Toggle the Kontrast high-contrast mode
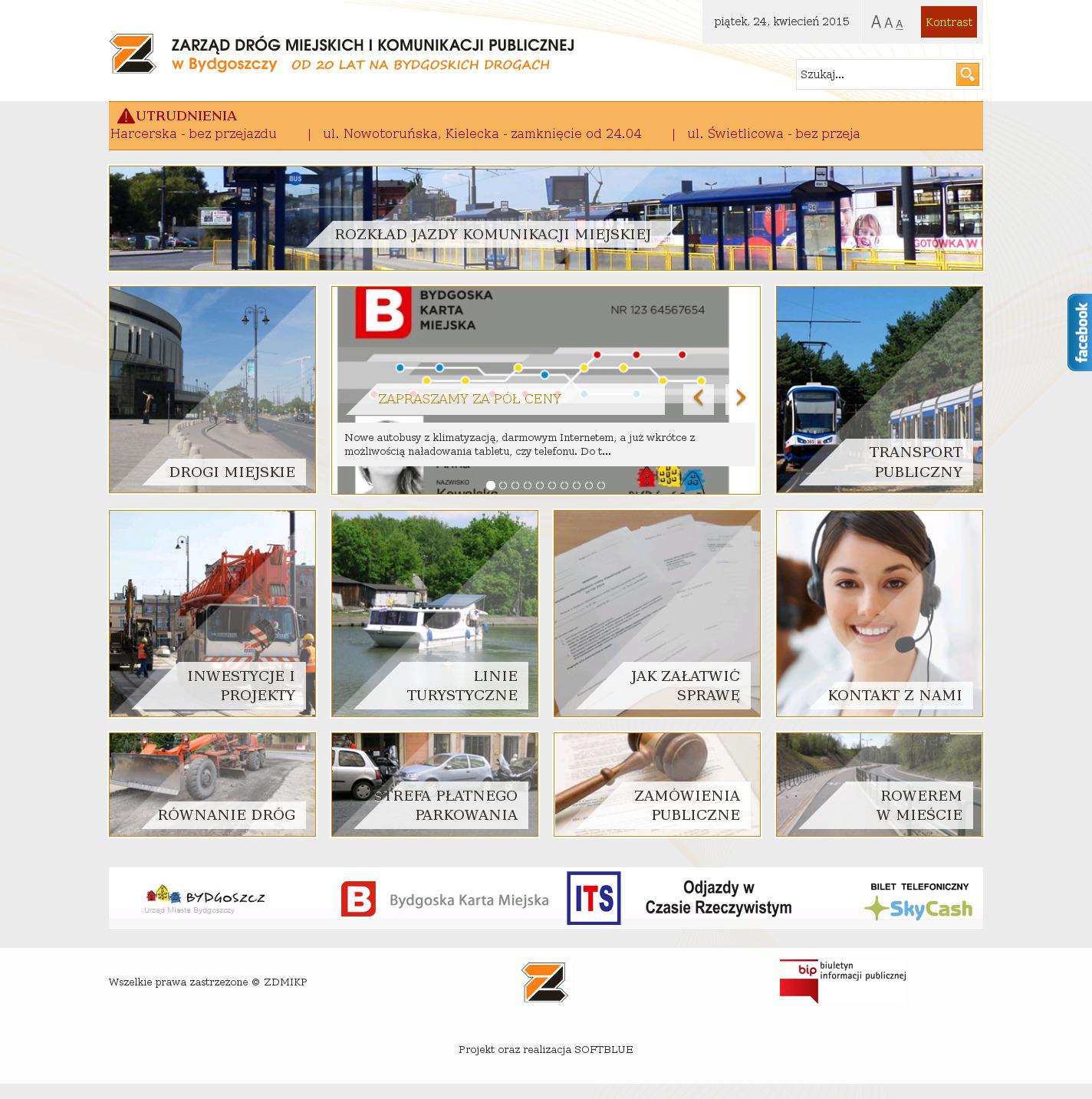The image size is (1092, 1099). [949, 22]
